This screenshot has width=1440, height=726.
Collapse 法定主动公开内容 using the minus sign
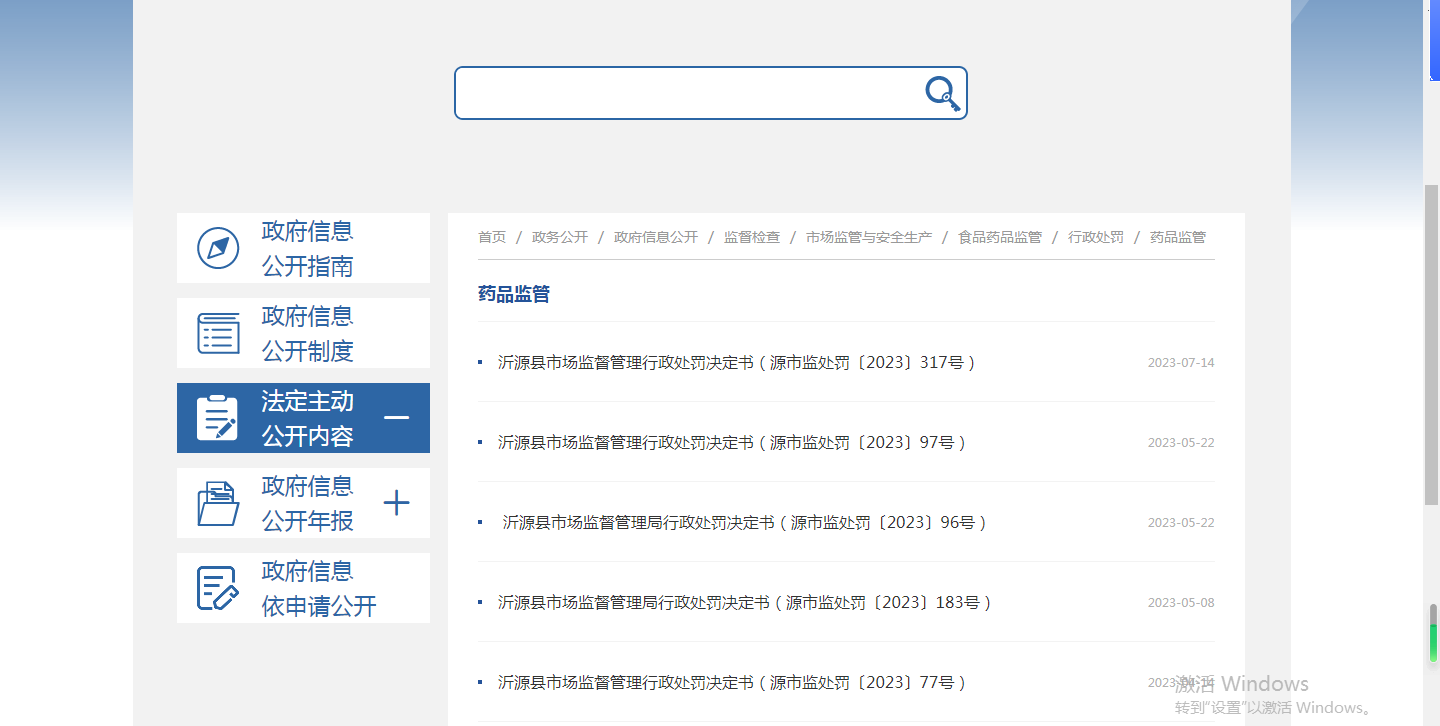pyautogui.click(x=397, y=418)
